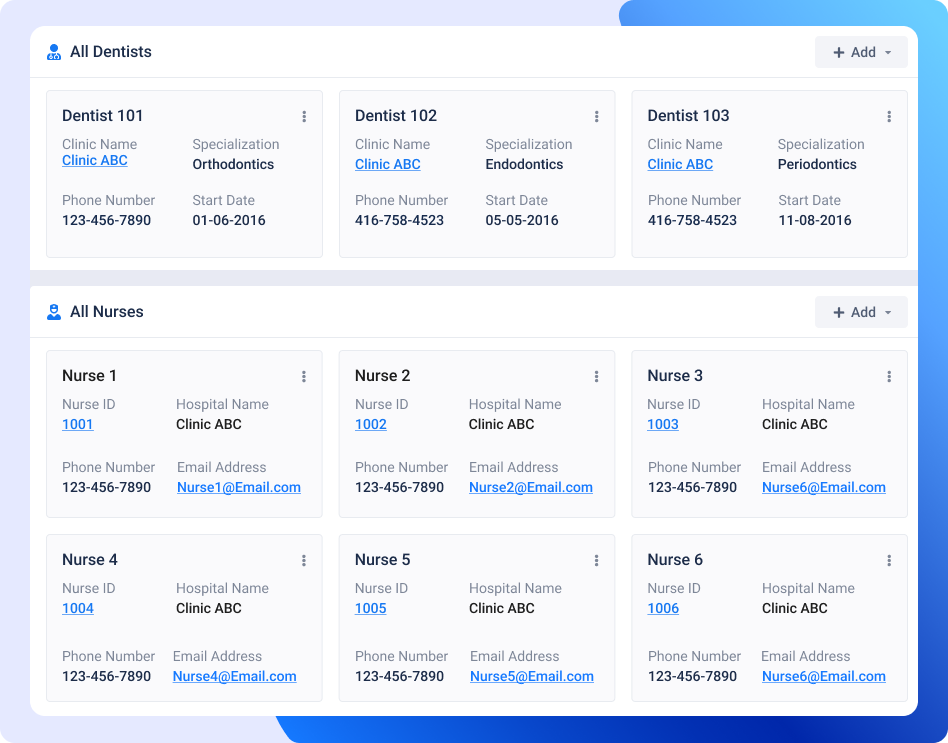948x743 pixels.
Task: Open the Add dropdown in All Dentists
Action: click(x=861, y=52)
